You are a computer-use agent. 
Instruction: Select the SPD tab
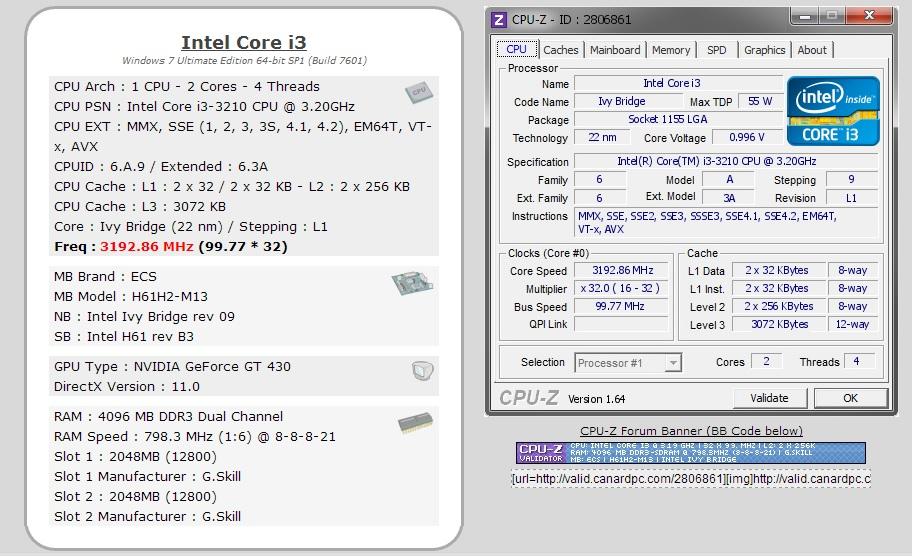coord(717,50)
